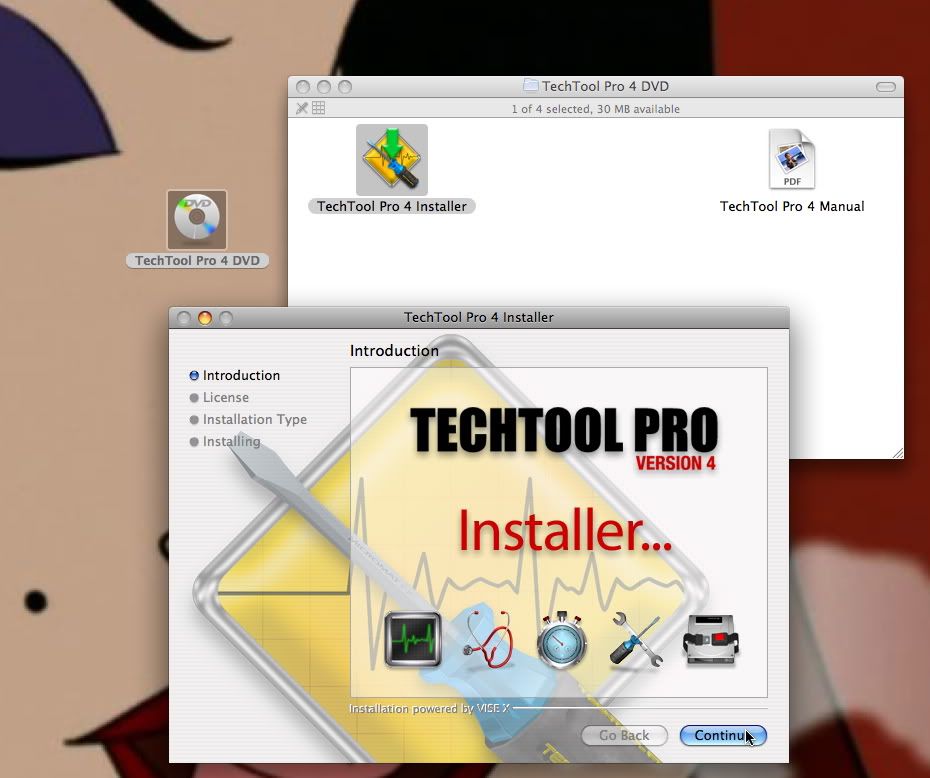Minimize the TechTool Pro 4 DVD window
The height and width of the screenshot is (778, 930).
[x=324, y=87]
